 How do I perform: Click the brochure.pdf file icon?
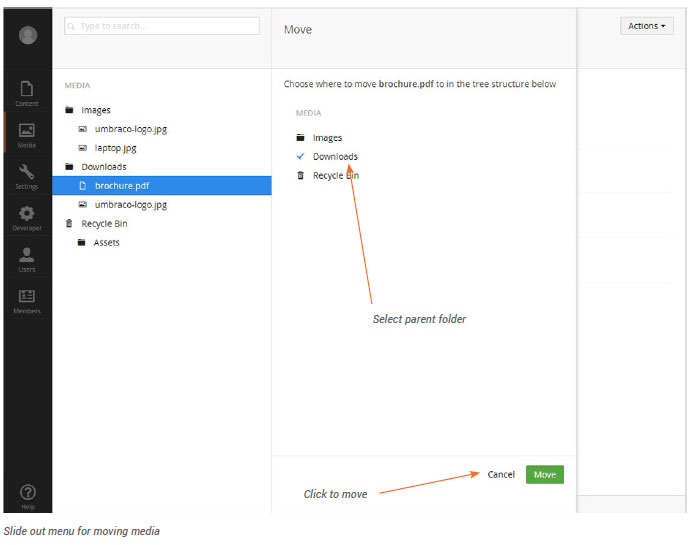coord(83,186)
